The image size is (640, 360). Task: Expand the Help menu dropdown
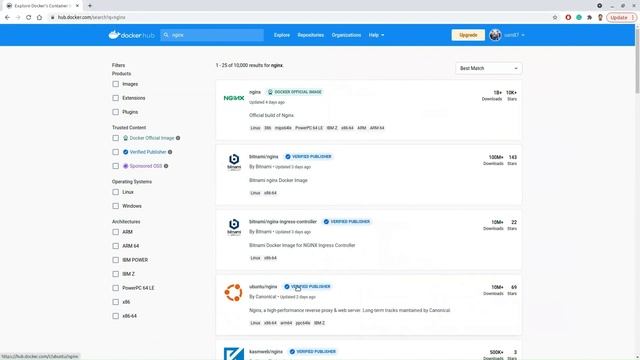(x=376, y=35)
